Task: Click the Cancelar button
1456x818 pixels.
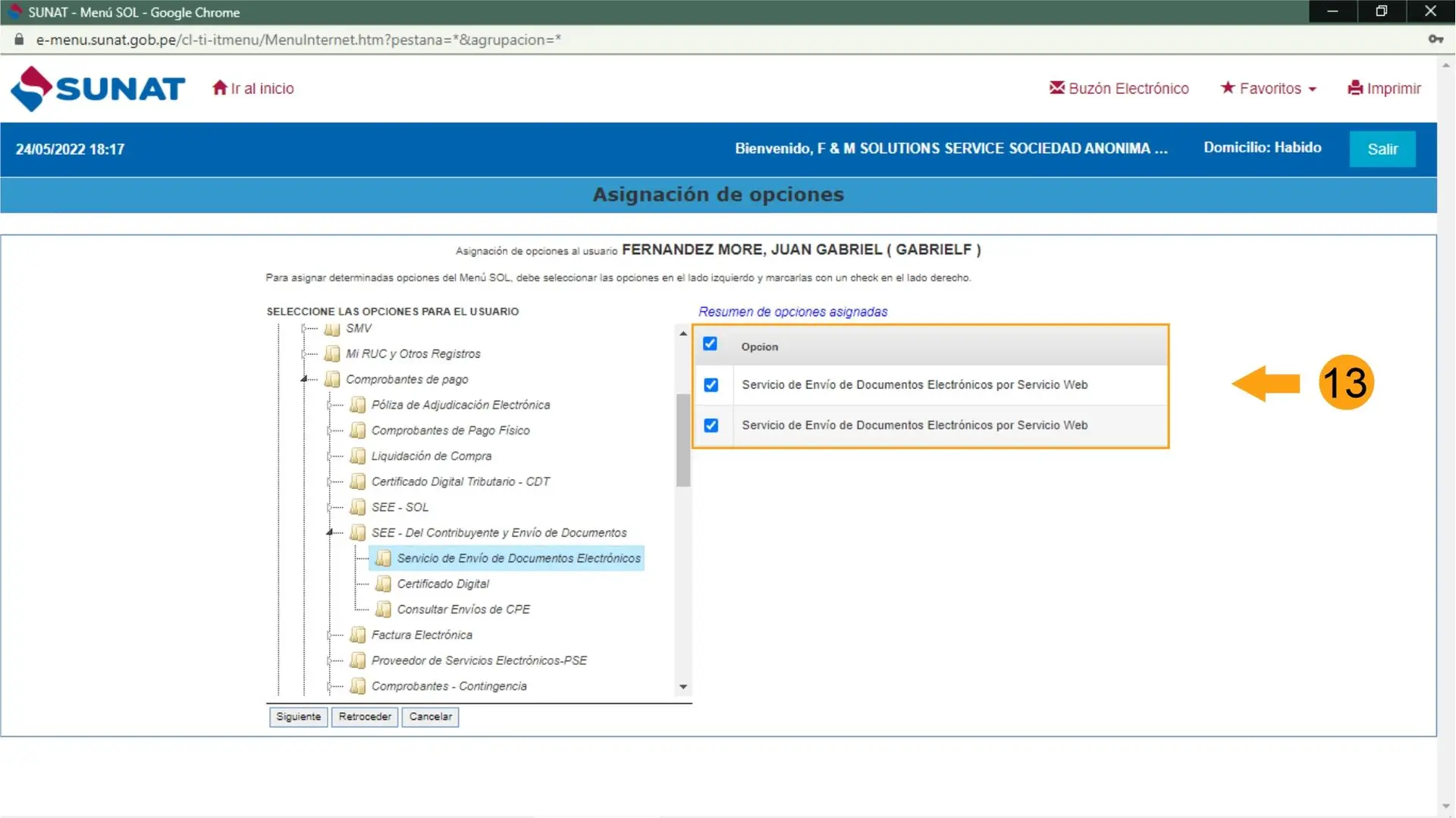Action: [430, 716]
